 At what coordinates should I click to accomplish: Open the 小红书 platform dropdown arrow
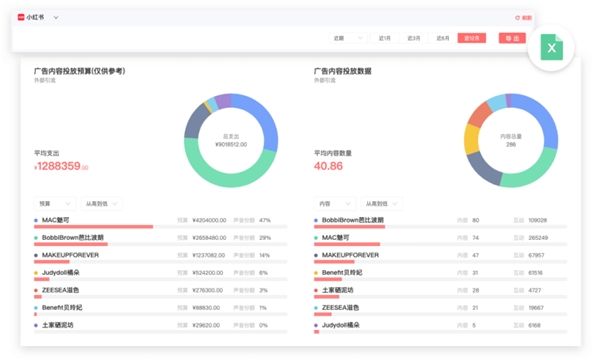click(x=56, y=17)
